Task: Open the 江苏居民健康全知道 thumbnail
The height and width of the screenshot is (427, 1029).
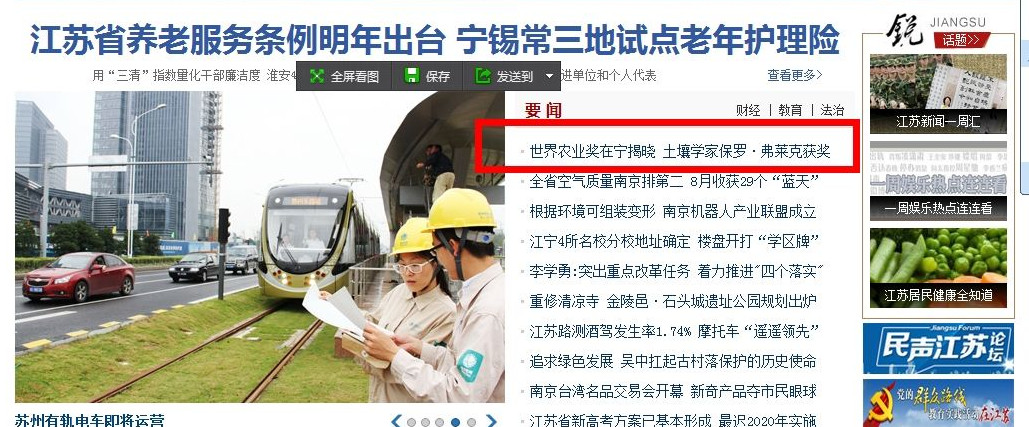Action: click(x=938, y=268)
